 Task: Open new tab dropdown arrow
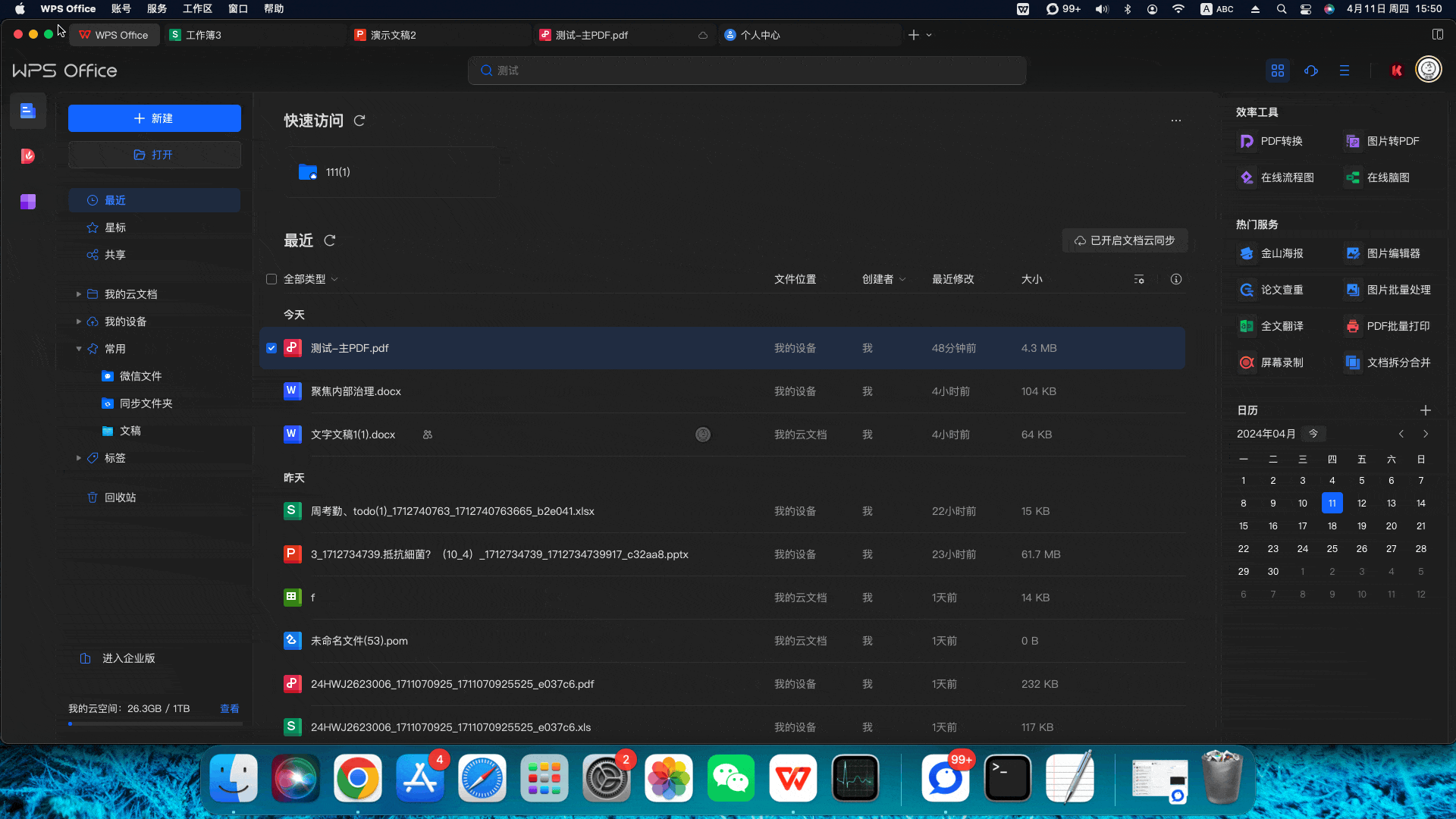pyautogui.click(x=929, y=35)
